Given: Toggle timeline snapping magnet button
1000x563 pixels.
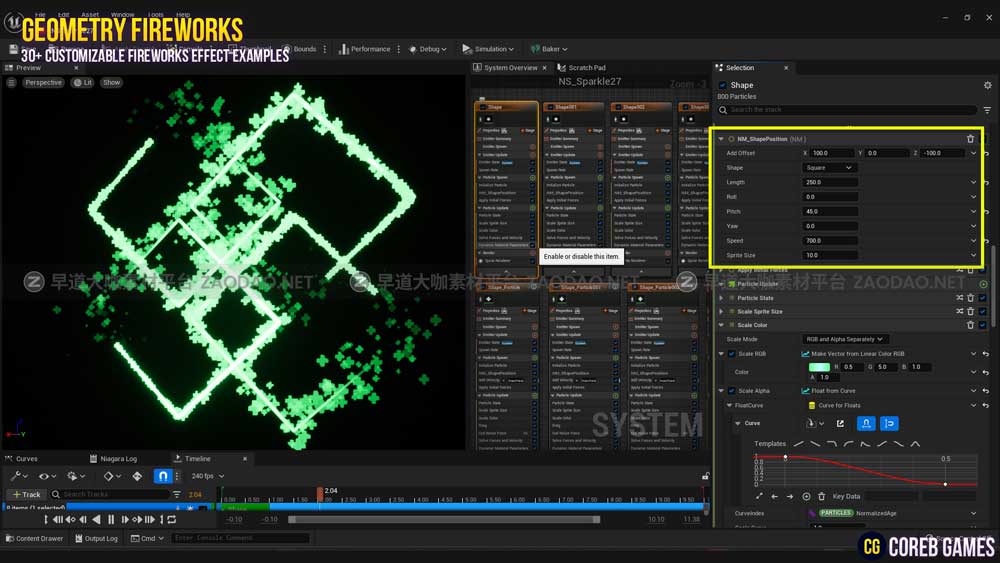Looking at the screenshot, I should 163,476.
